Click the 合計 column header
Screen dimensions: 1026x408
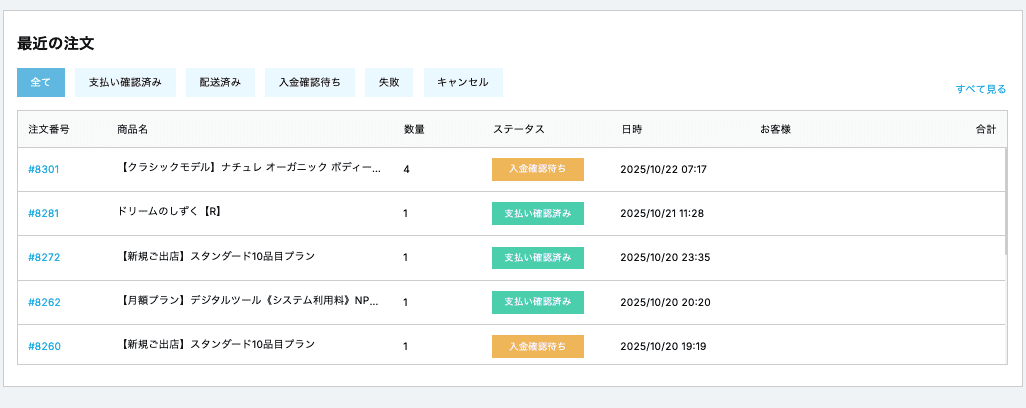[985, 130]
